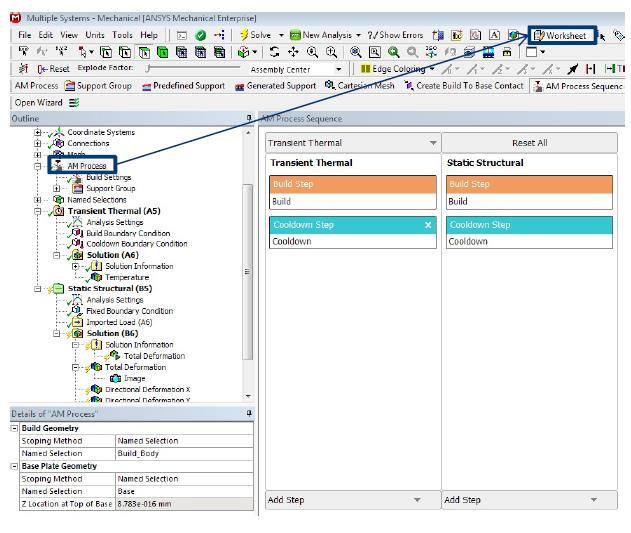Click the Annotation 'A' label icon
631x533 pixels.
pyautogui.click(x=494, y=35)
